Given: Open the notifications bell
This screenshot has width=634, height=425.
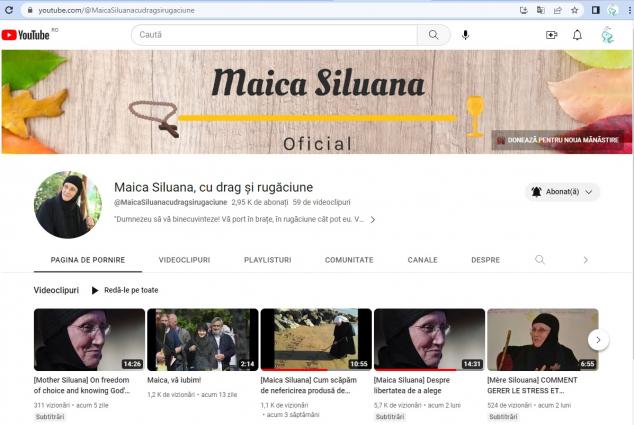Looking at the screenshot, I should click(577, 35).
